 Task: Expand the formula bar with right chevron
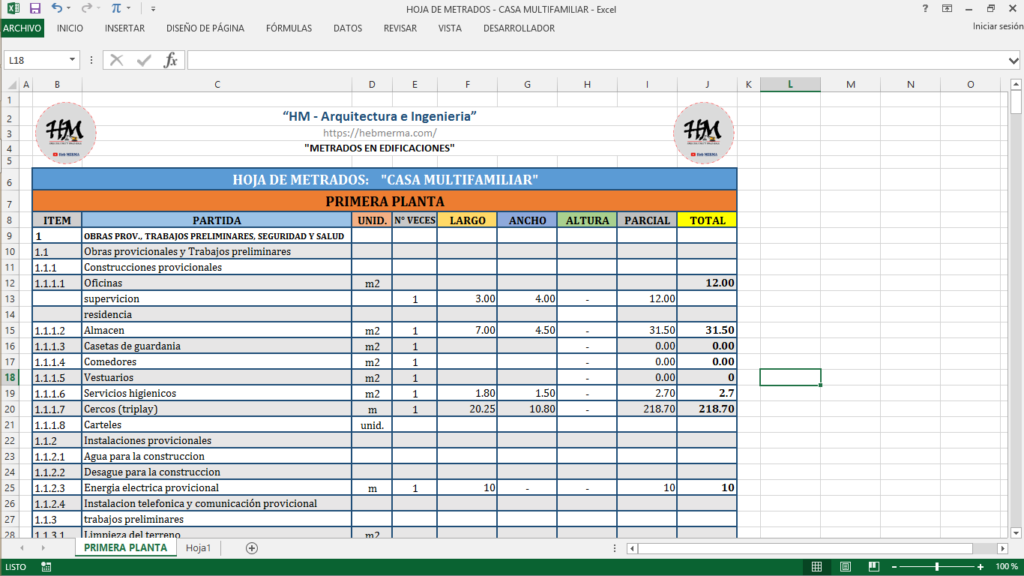click(x=1014, y=60)
